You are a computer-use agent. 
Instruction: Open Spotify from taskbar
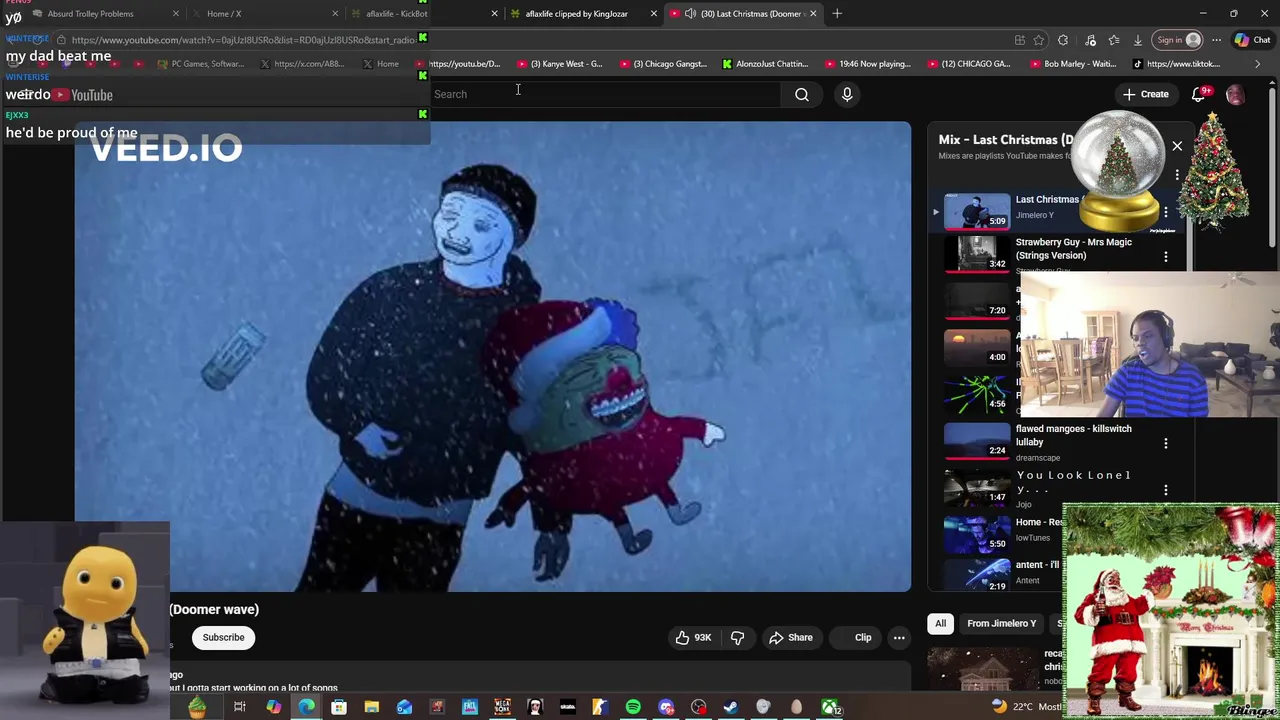[x=633, y=708]
